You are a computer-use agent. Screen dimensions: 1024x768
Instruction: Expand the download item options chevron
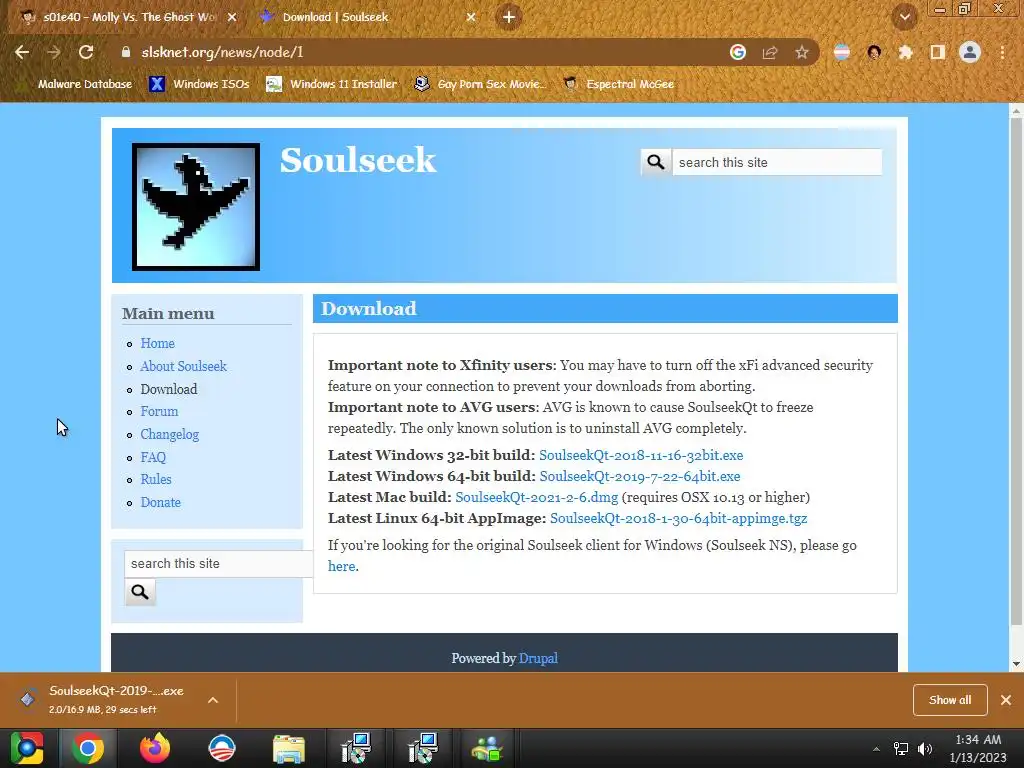tap(213, 700)
